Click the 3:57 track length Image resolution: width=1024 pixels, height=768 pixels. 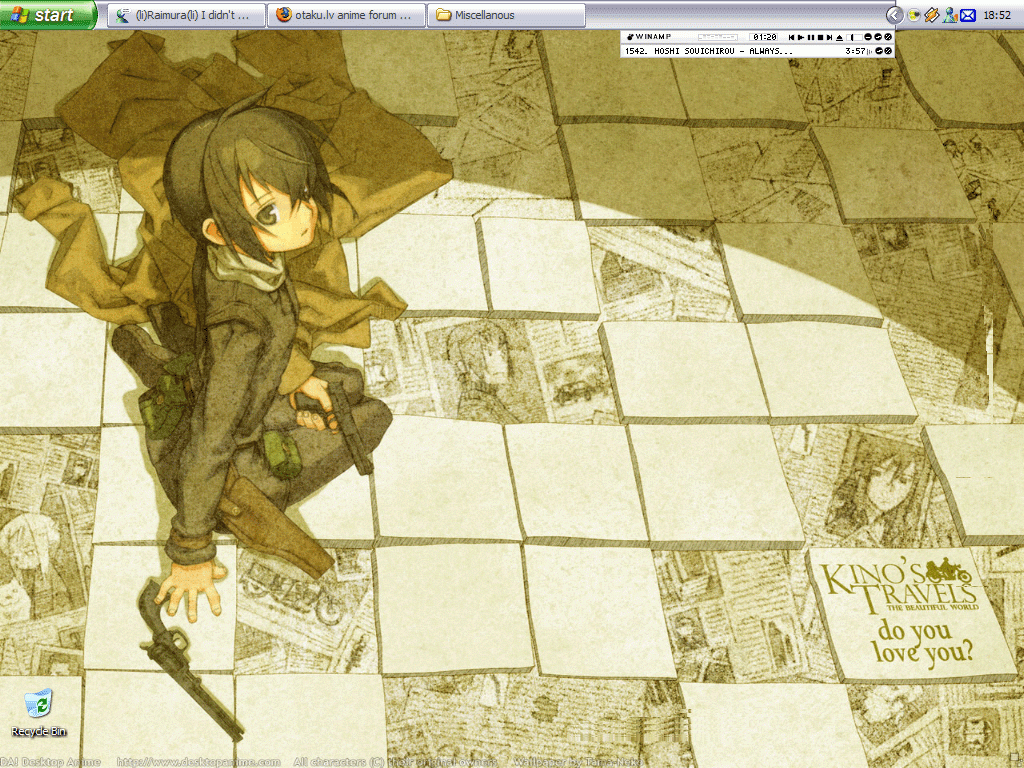coord(855,51)
